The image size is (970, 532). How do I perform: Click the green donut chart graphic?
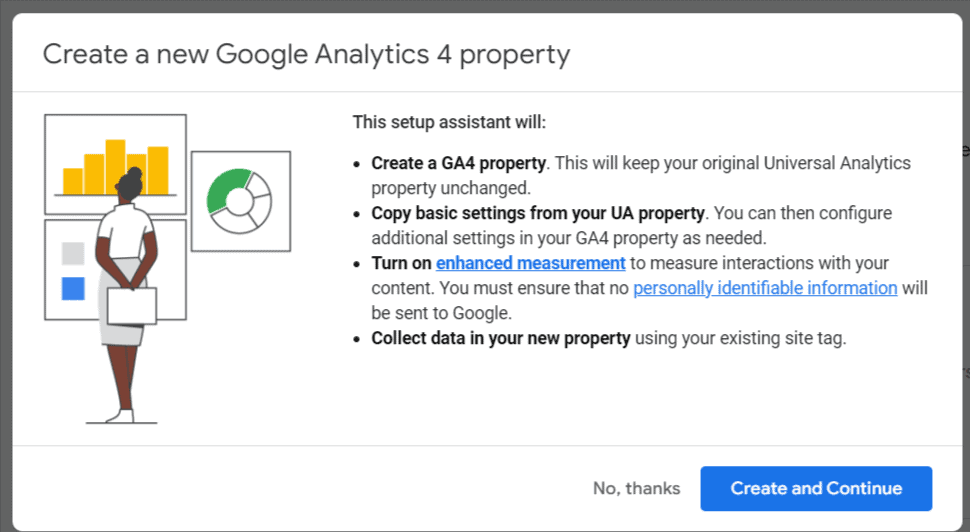pos(239,201)
